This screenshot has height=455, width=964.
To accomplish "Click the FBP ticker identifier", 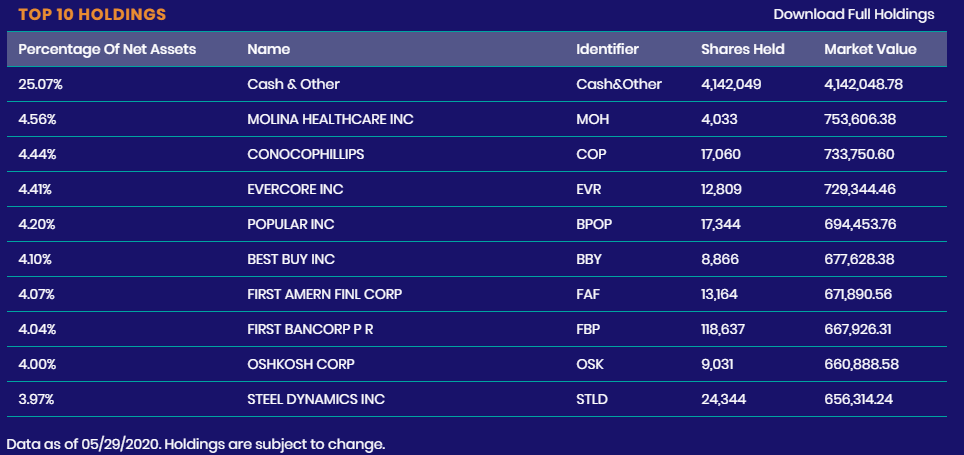I will [590, 329].
